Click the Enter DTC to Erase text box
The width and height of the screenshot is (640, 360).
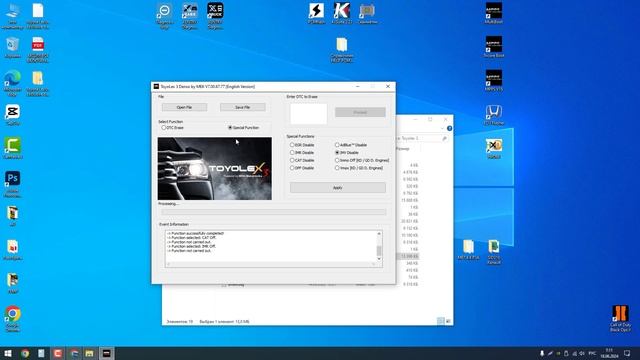pyautogui.click(x=308, y=113)
